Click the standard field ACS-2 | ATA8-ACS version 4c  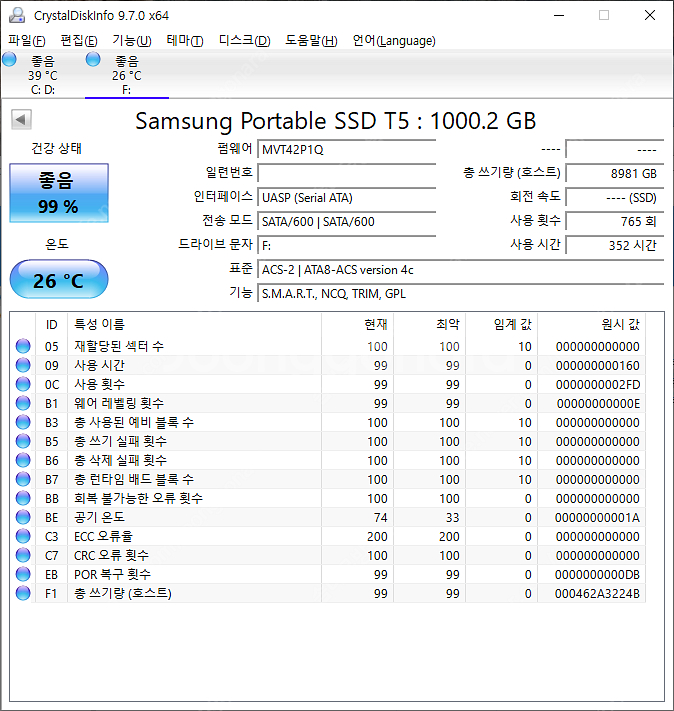(x=461, y=270)
